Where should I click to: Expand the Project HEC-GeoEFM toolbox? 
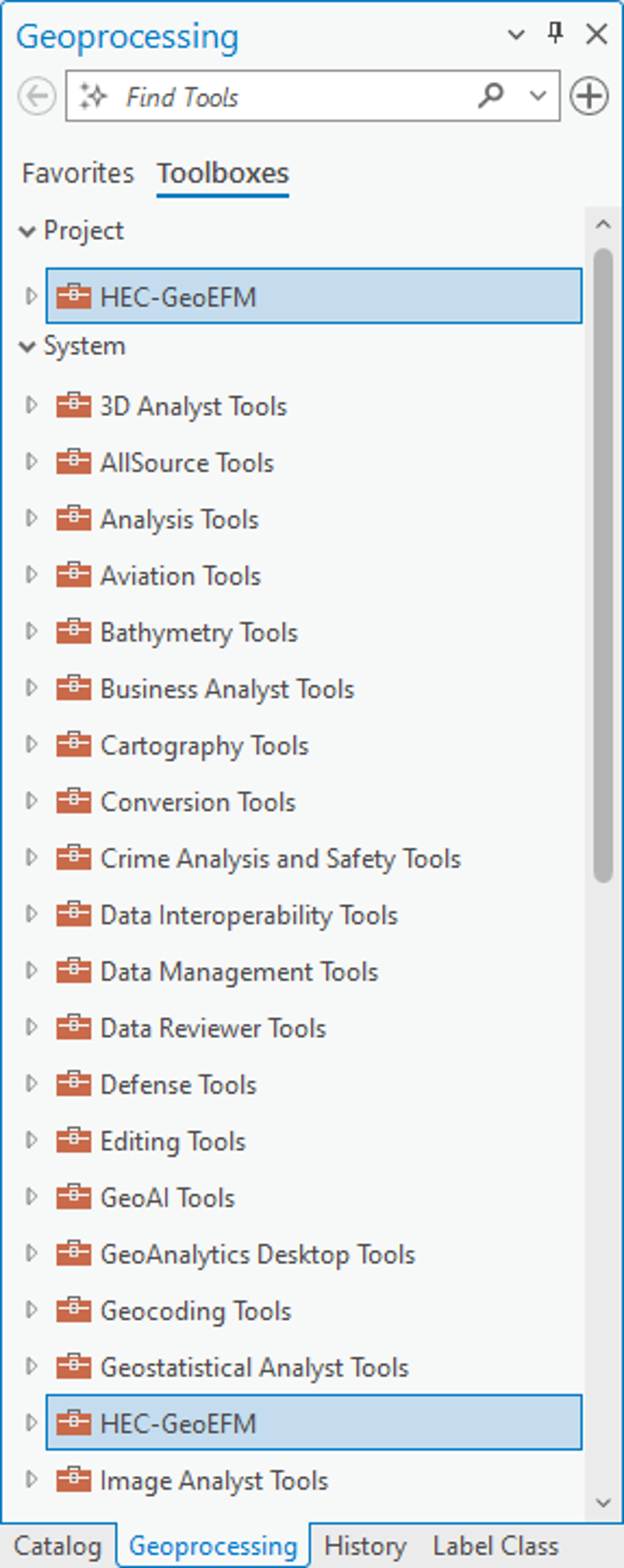[x=31, y=296]
